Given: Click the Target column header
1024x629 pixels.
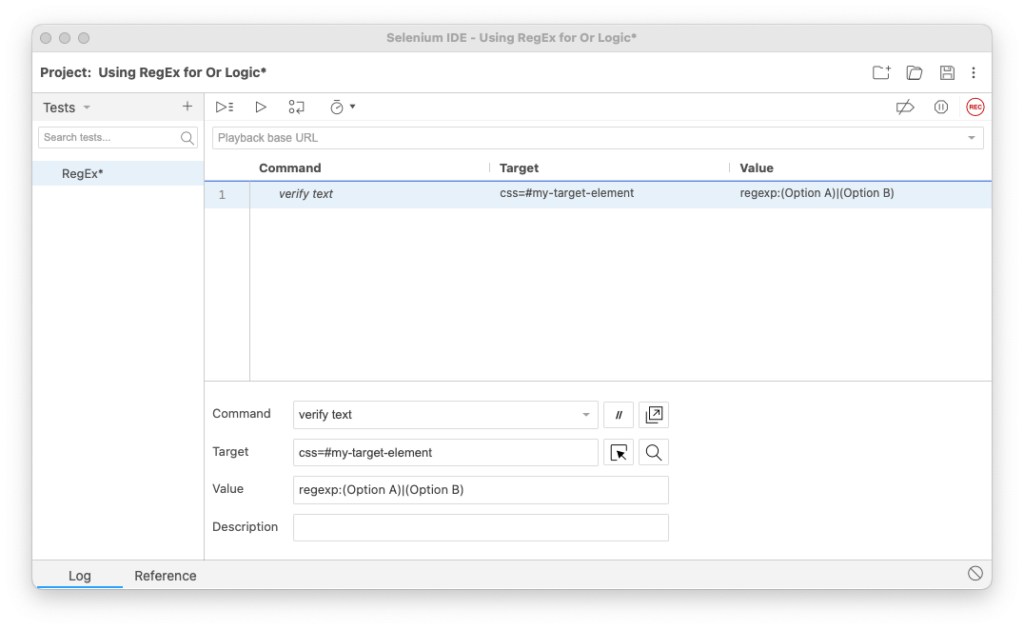Looking at the screenshot, I should (x=519, y=168).
